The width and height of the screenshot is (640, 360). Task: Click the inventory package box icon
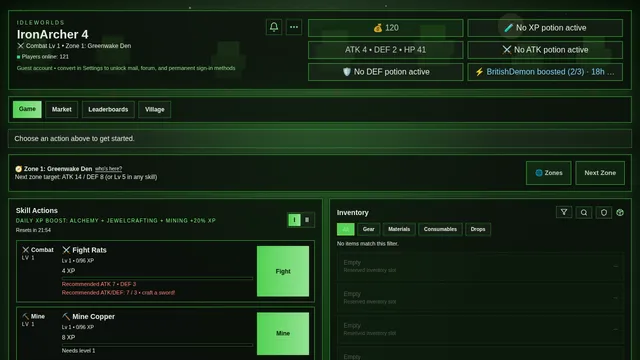click(620, 212)
